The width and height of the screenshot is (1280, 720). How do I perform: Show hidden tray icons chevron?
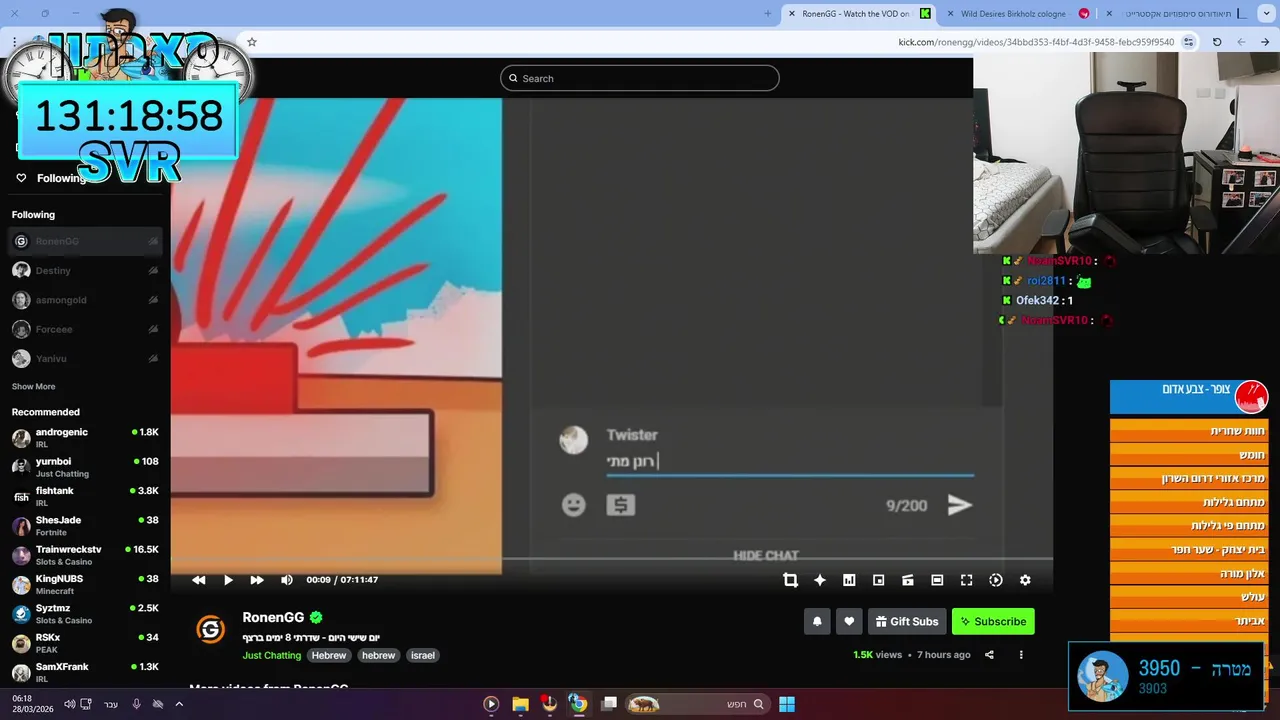point(179,704)
